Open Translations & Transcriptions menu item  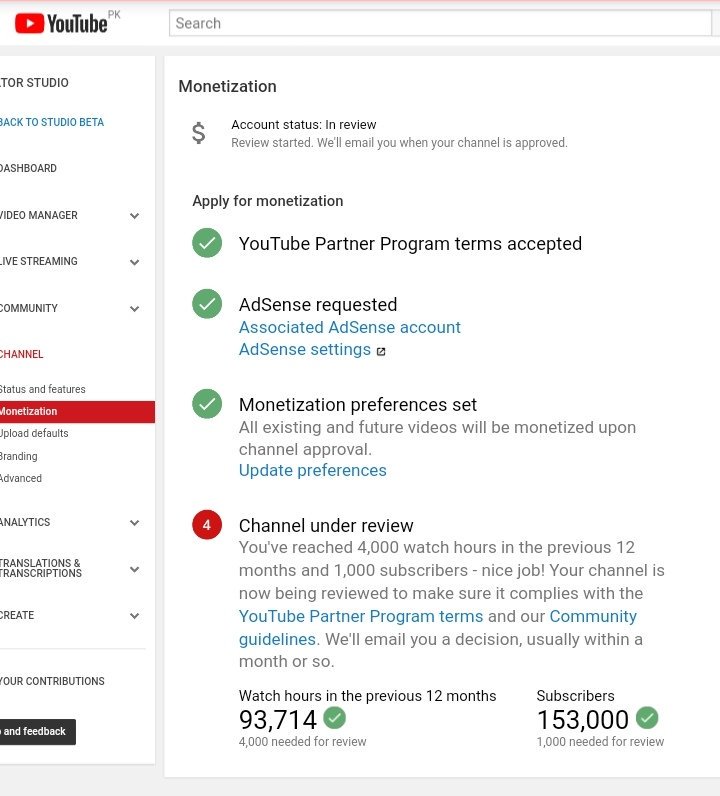(x=41, y=568)
